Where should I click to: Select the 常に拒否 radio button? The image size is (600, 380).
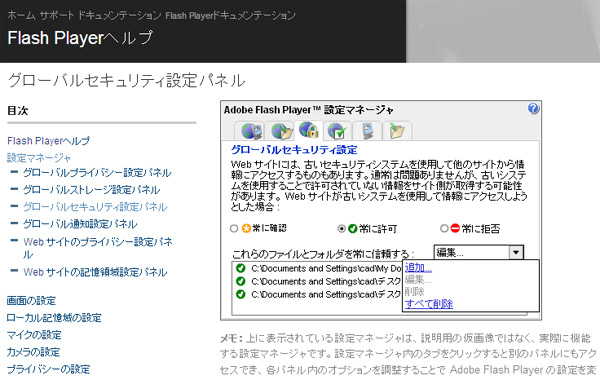pos(444,228)
